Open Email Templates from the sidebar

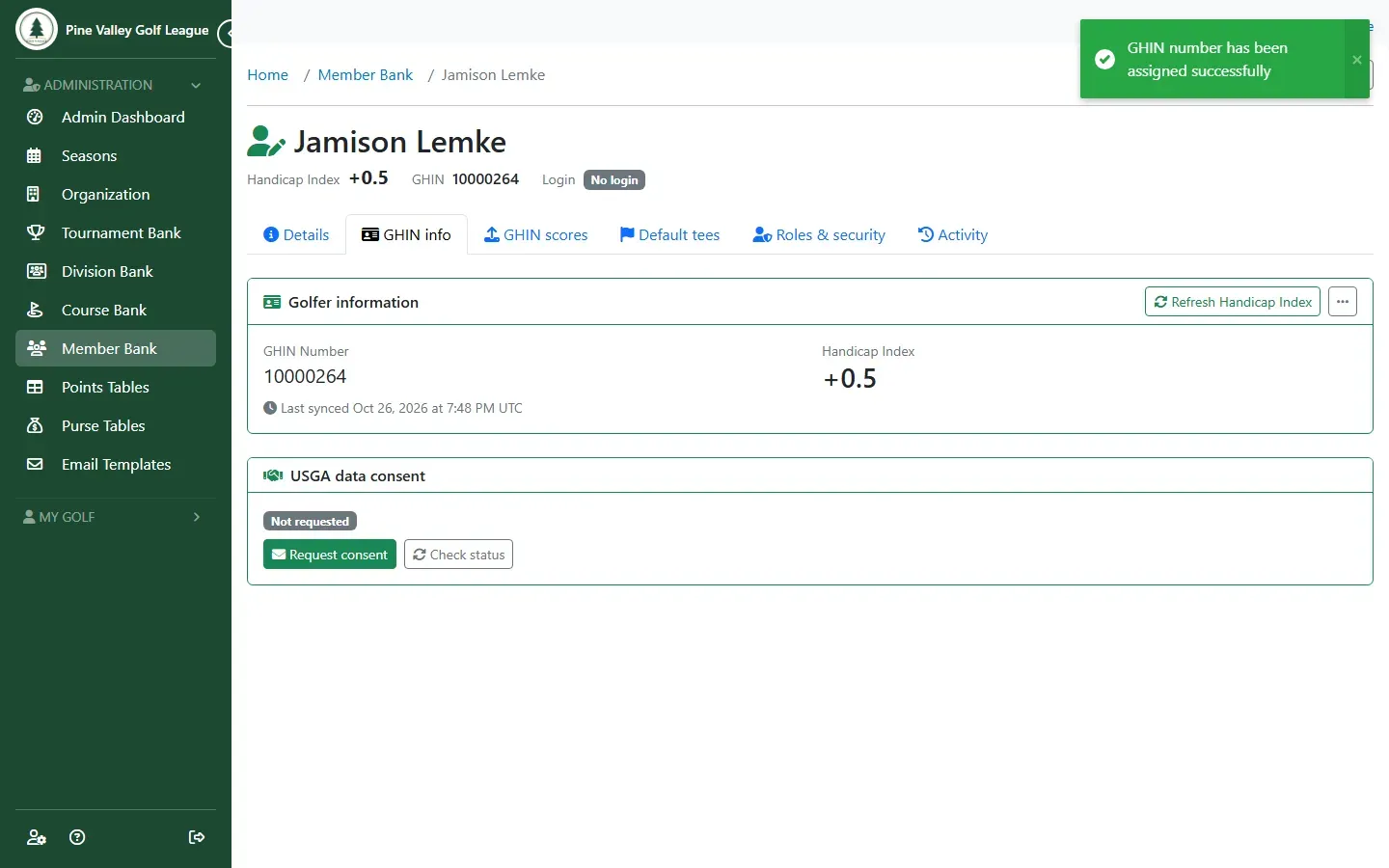click(116, 464)
